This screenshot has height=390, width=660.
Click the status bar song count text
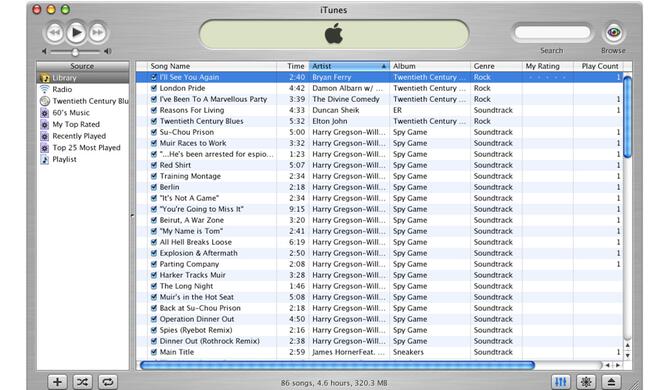(334, 383)
